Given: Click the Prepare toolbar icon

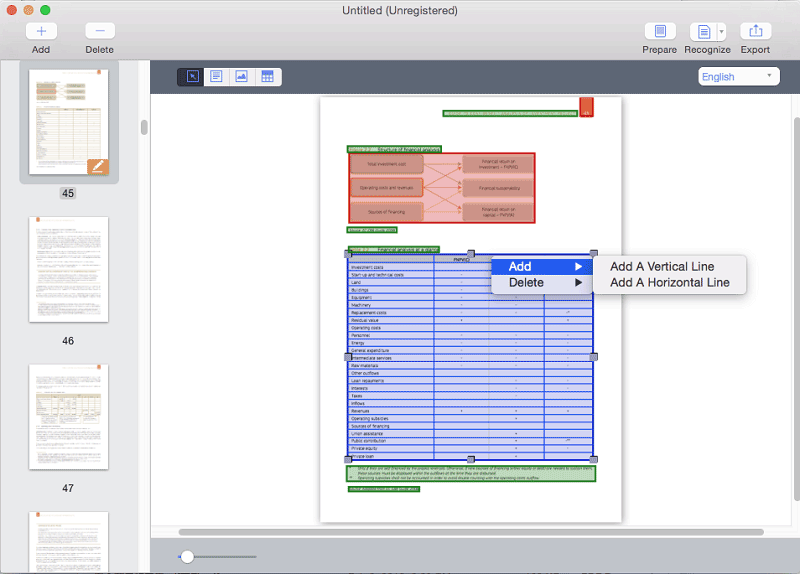Looking at the screenshot, I should pos(659,32).
